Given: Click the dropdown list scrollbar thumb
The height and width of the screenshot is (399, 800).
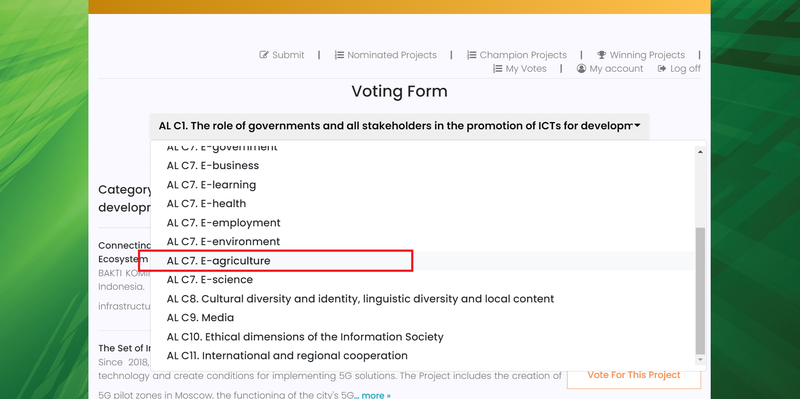Looking at the screenshot, I should pyautogui.click(x=701, y=291).
